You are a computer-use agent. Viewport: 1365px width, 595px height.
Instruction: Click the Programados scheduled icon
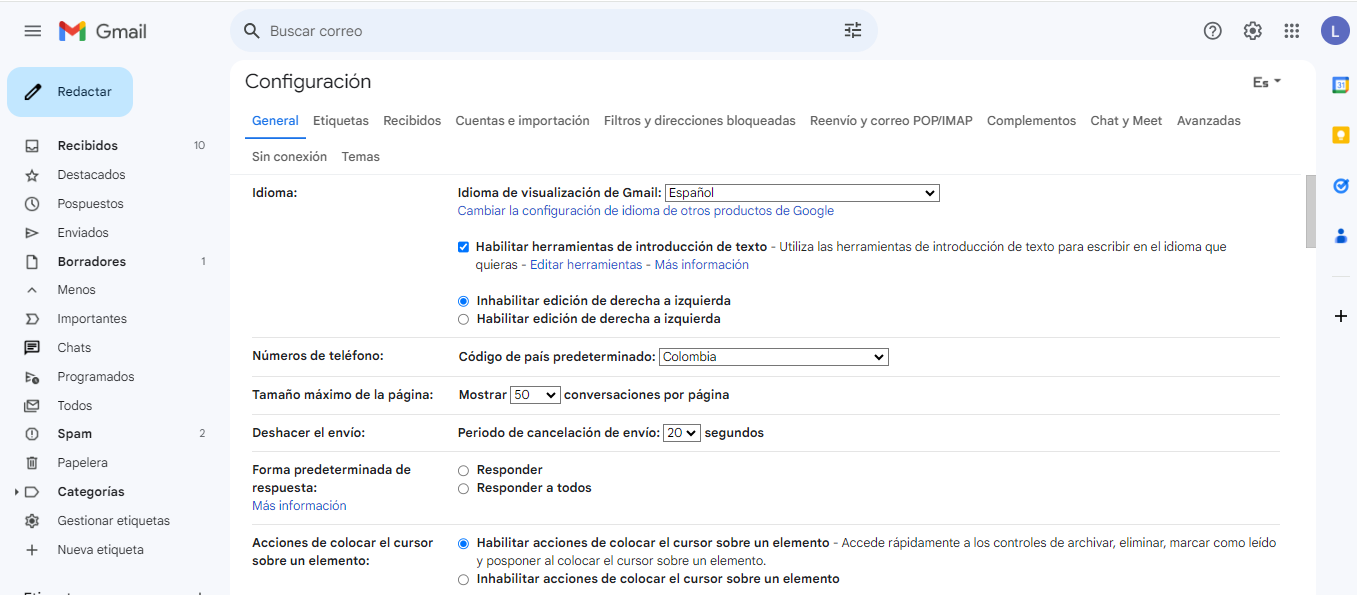point(32,377)
